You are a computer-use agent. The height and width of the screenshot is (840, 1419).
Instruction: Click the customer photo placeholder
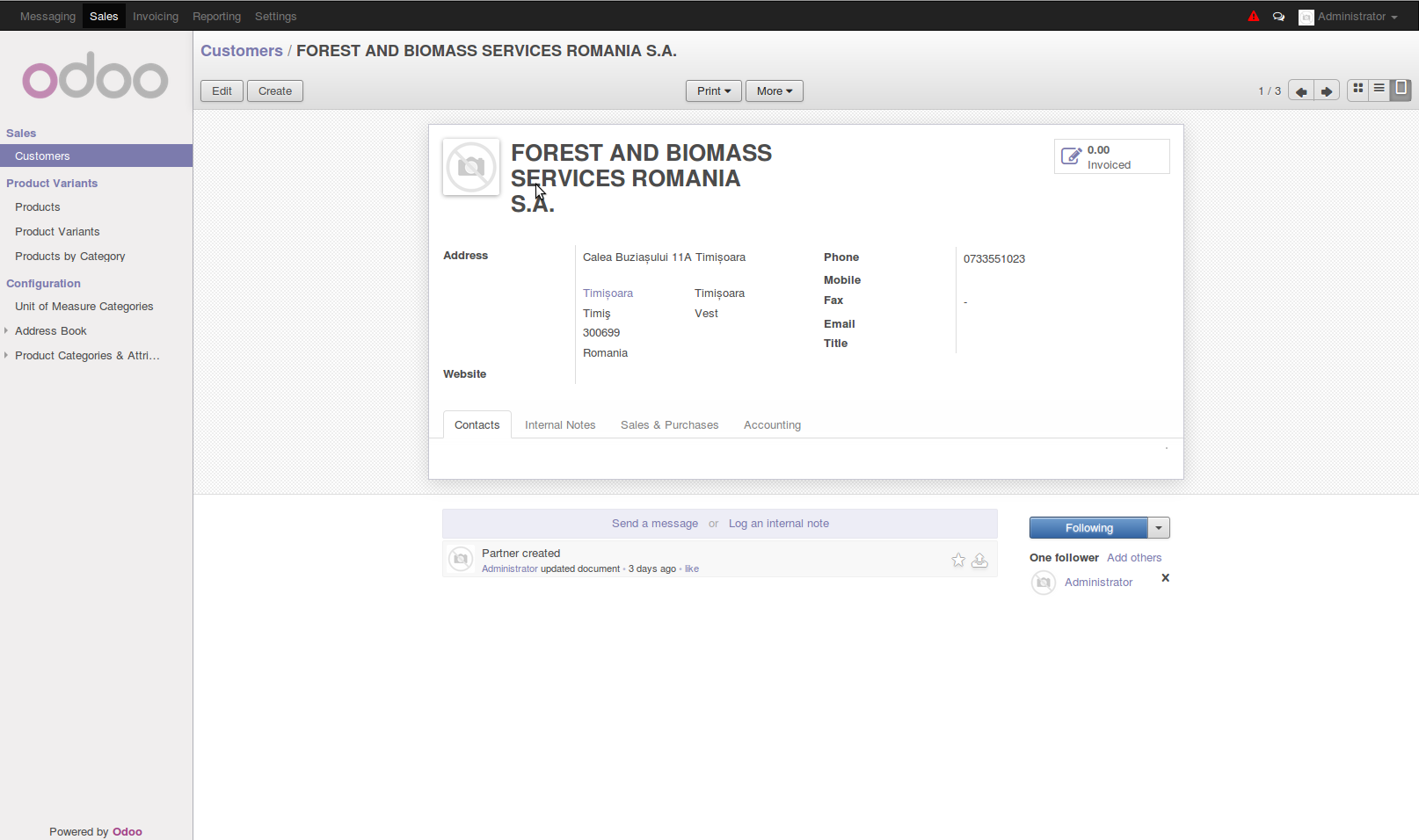point(471,167)
